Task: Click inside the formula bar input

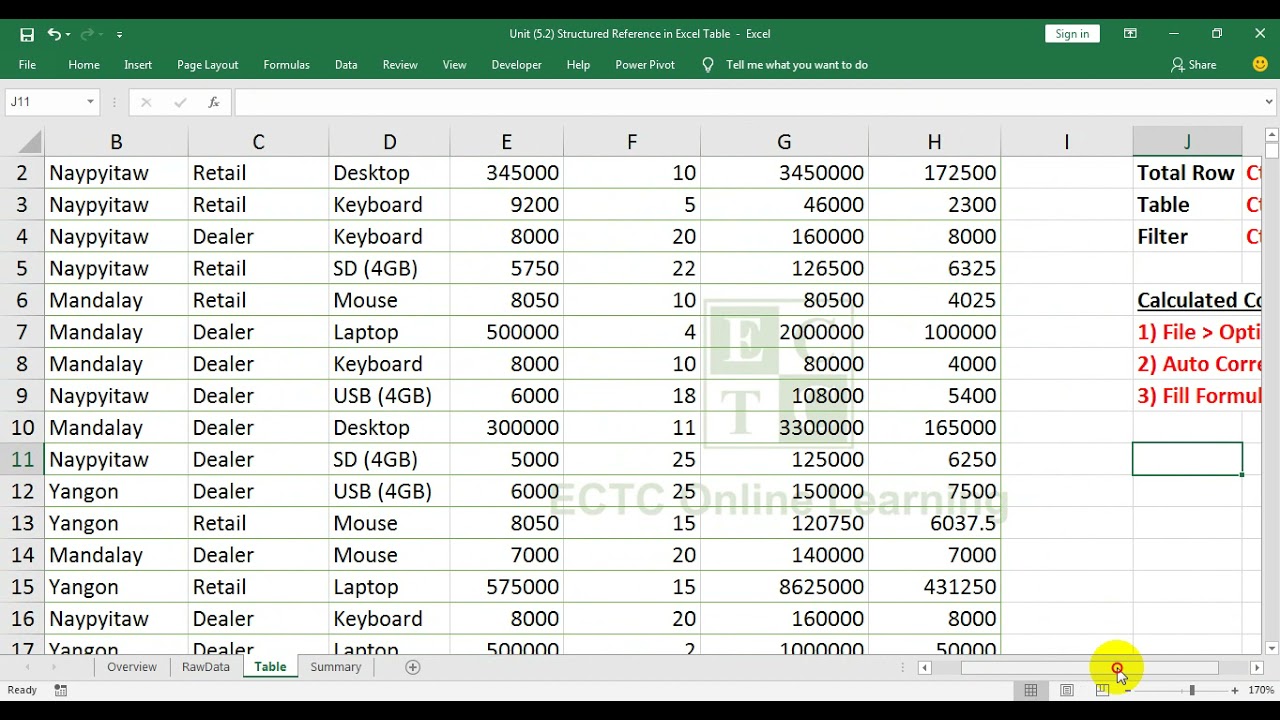Action: click(748, 102)
